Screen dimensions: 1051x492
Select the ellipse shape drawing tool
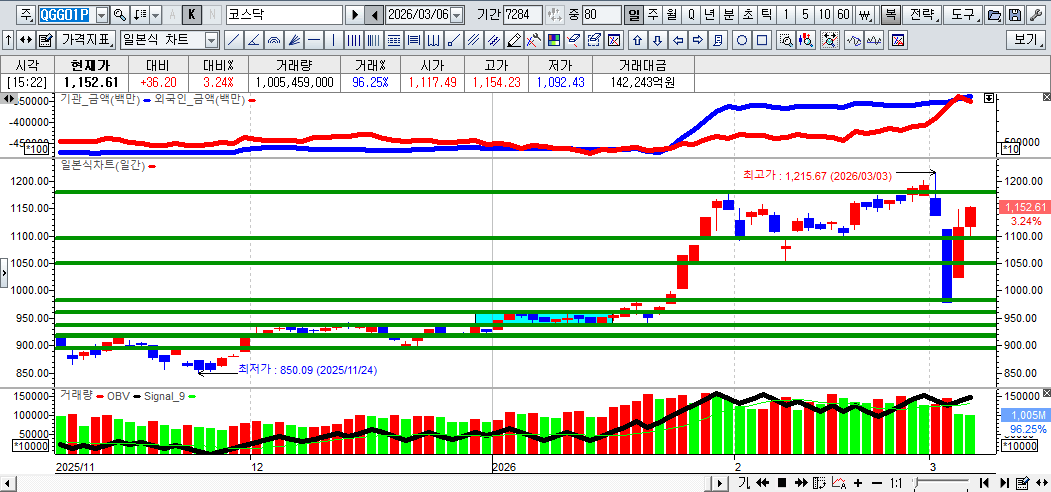[743, 40]
